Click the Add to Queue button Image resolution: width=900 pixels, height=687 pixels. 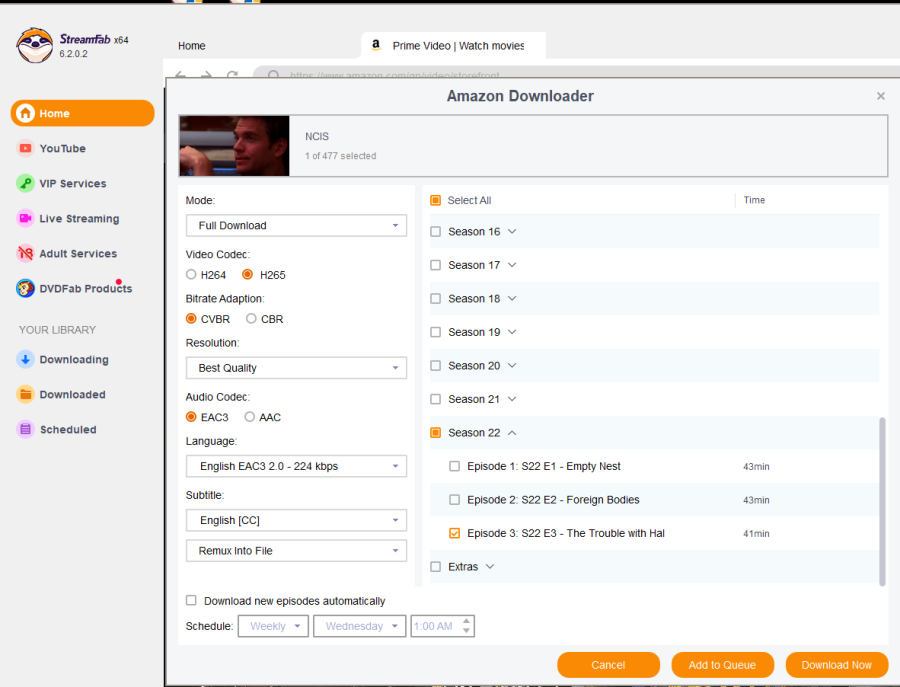[722, 665]
